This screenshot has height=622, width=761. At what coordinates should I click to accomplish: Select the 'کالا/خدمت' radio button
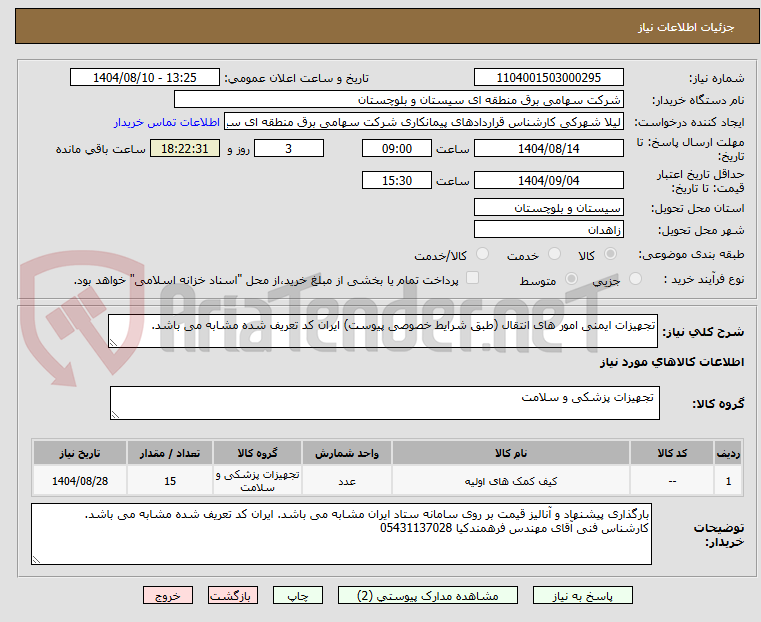[x=482, y=254]
